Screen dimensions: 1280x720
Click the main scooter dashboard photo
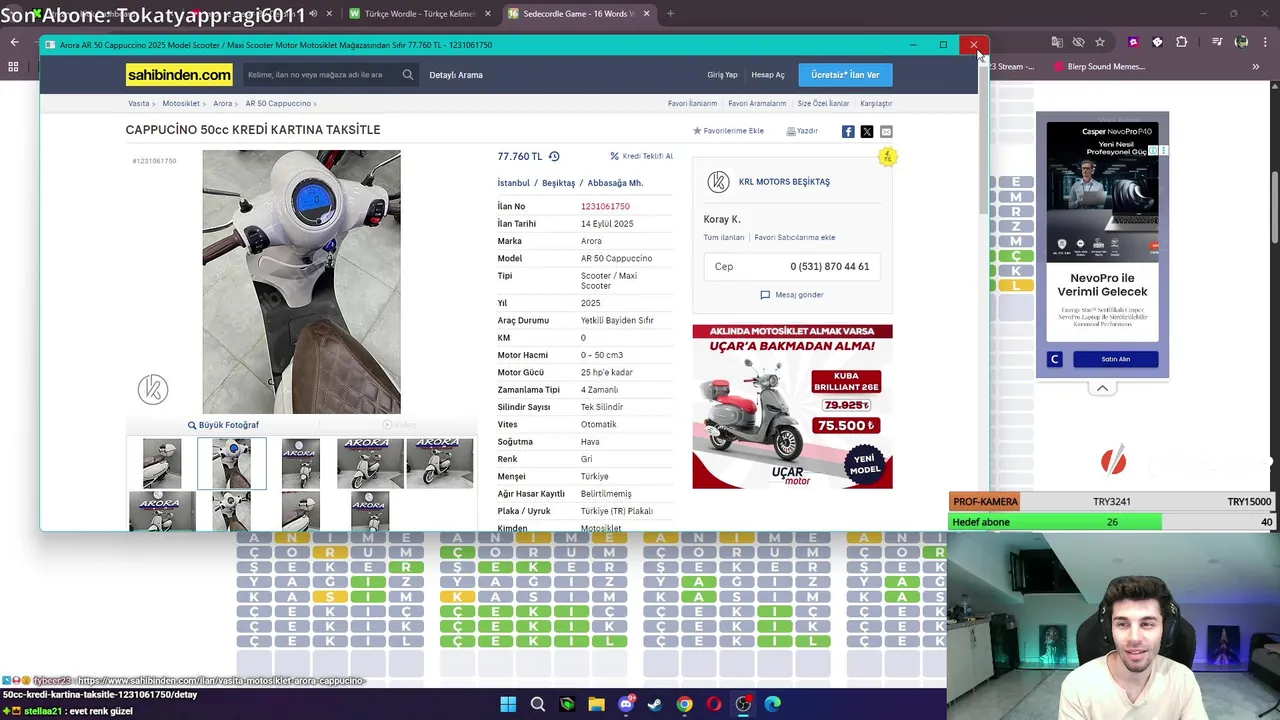(x=301, y=282)
